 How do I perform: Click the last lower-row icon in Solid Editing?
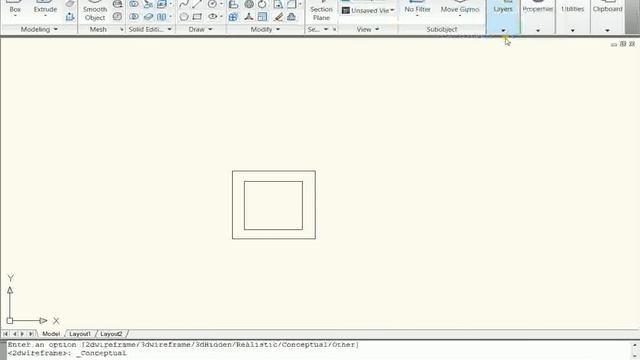pos(162,17)
